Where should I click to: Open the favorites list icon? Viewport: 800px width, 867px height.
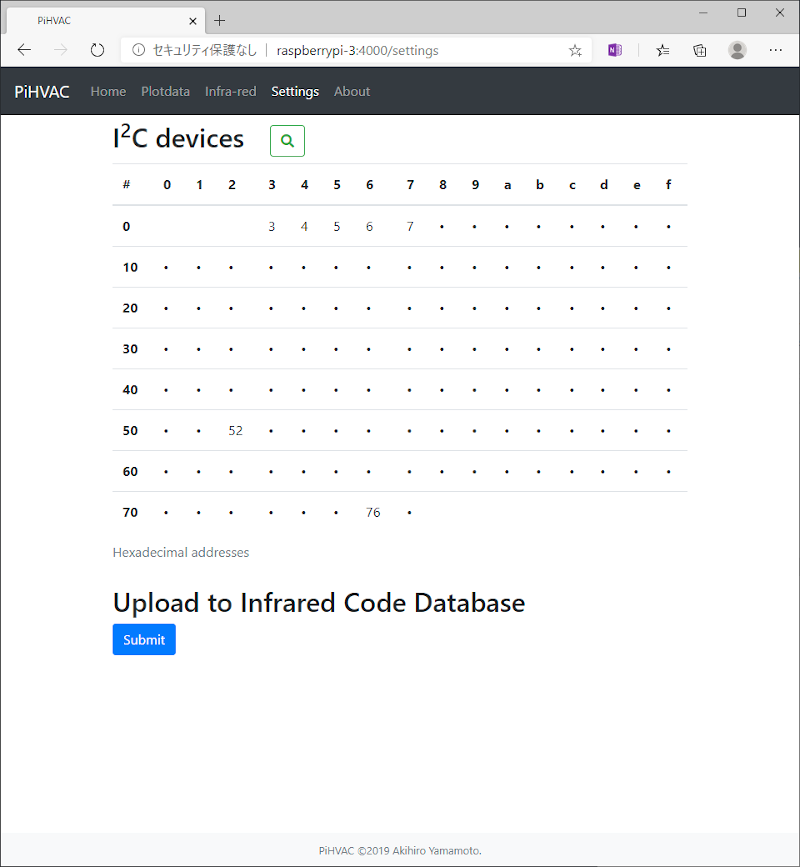point(663,50)
